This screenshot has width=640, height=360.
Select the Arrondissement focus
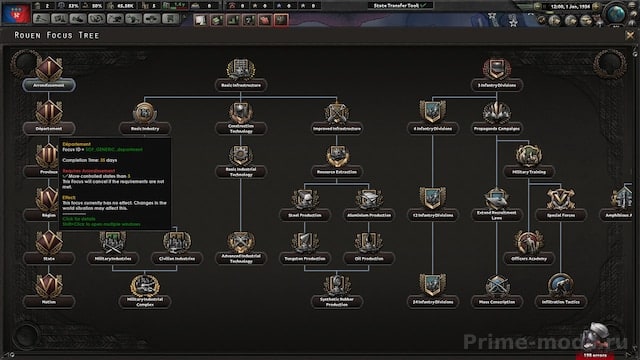[x=49, y=75]
